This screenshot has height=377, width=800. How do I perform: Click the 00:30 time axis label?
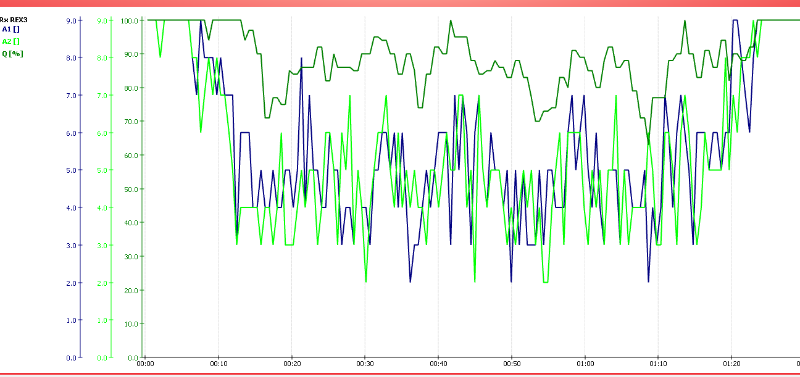tap(365, 364)
